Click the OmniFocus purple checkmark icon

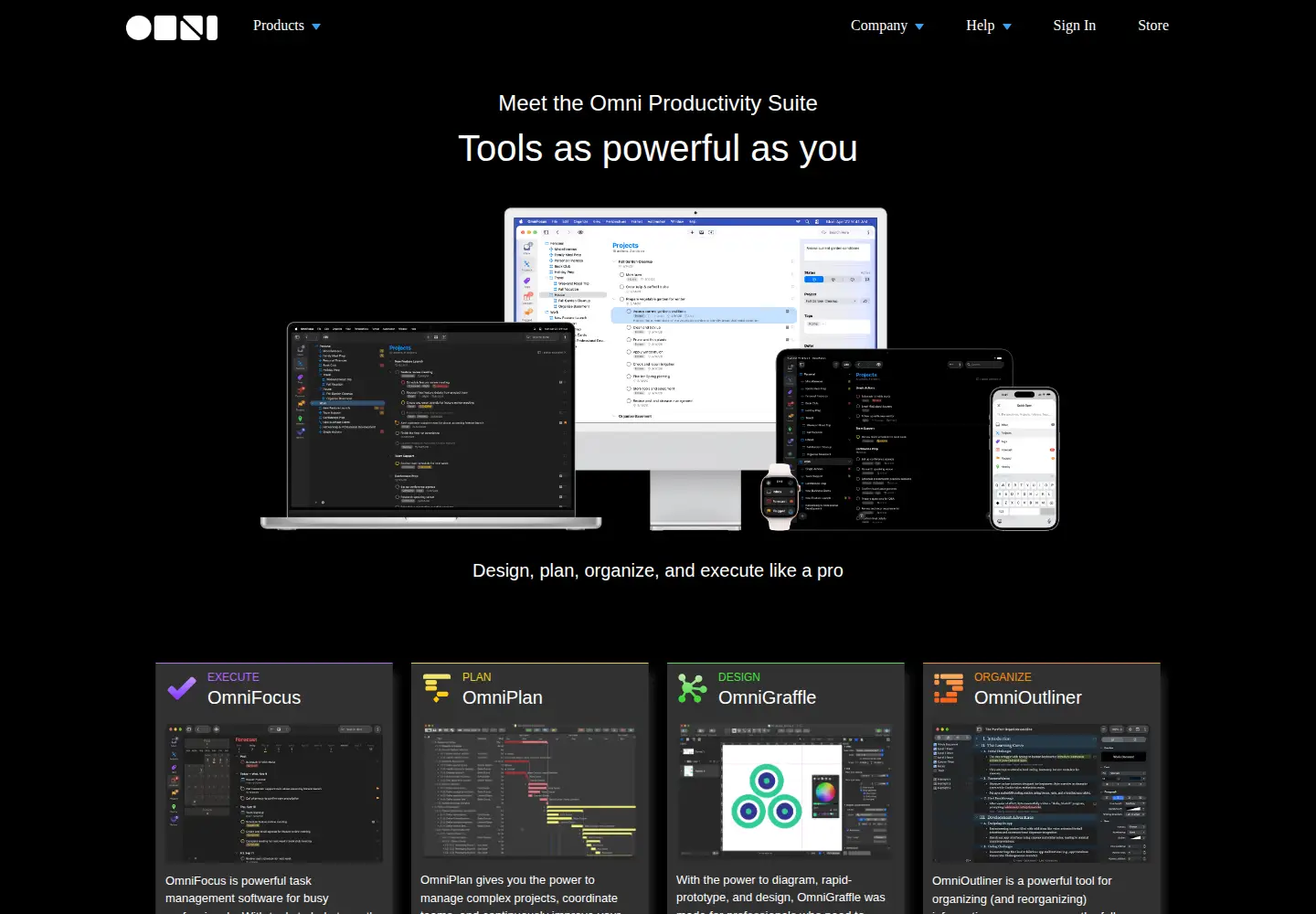tap(182, 688)
